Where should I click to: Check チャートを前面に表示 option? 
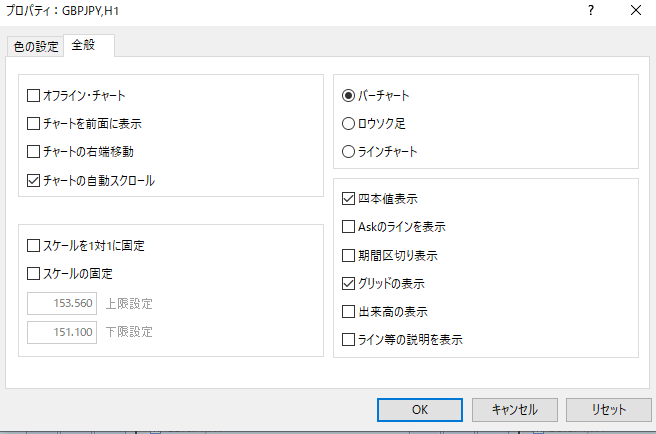pyautogui.click(x=35, y=124)
